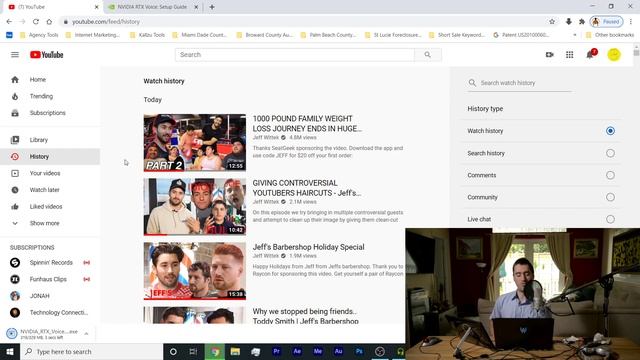Open the 10:42 haircuts video thumbnail
This screenshot has height=360, width=640.
coord(195,207)
